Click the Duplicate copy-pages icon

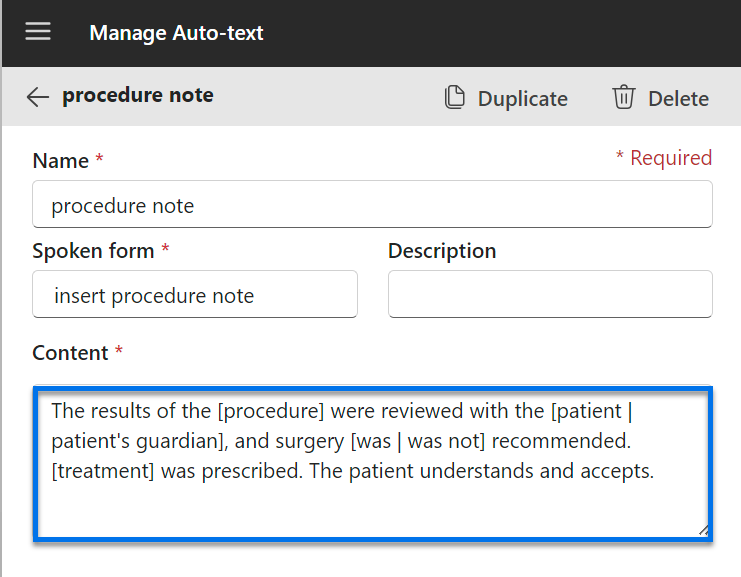coord(455,98)
